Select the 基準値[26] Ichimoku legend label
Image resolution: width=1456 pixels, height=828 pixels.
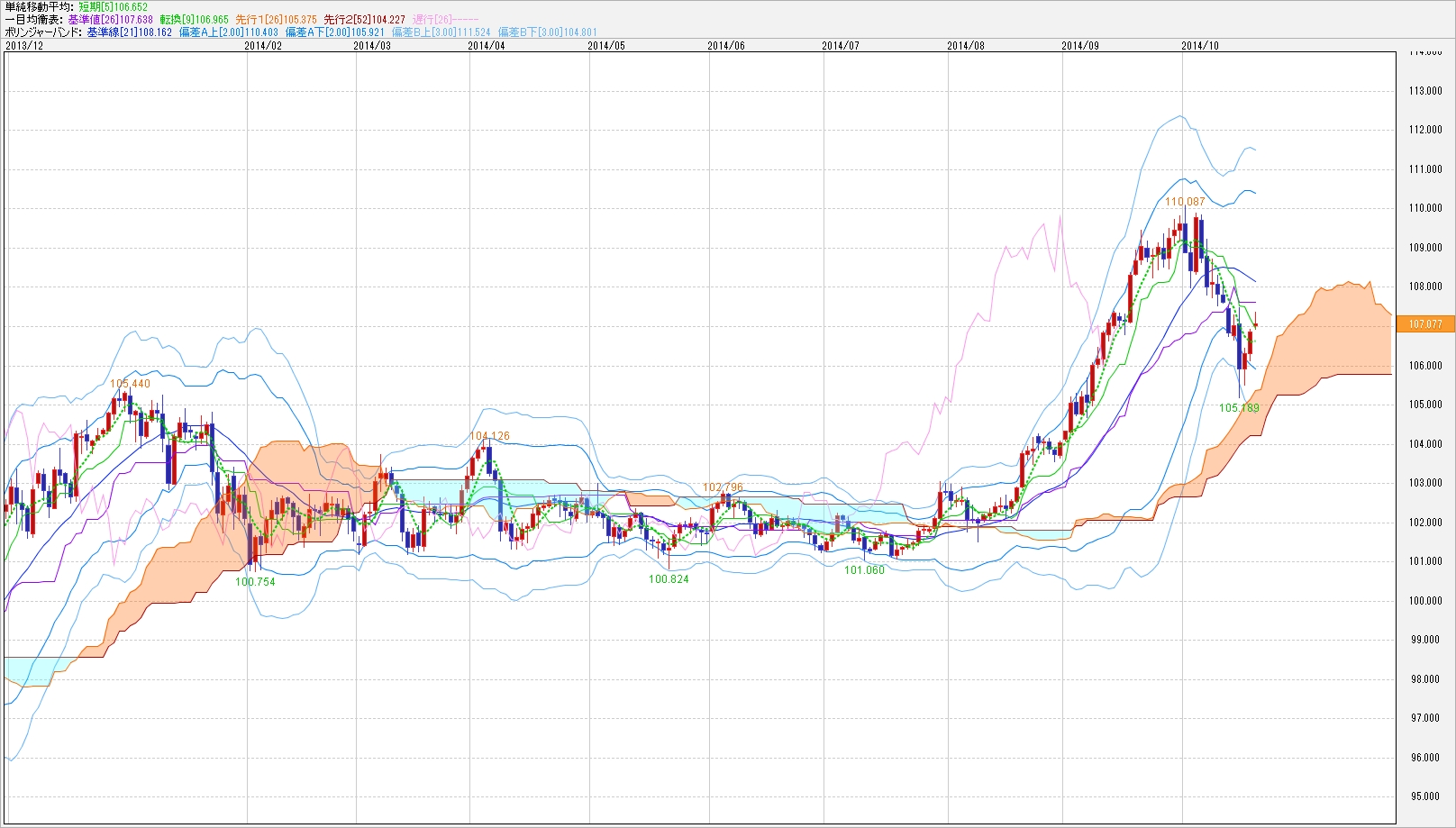click(x=110, y=19)
